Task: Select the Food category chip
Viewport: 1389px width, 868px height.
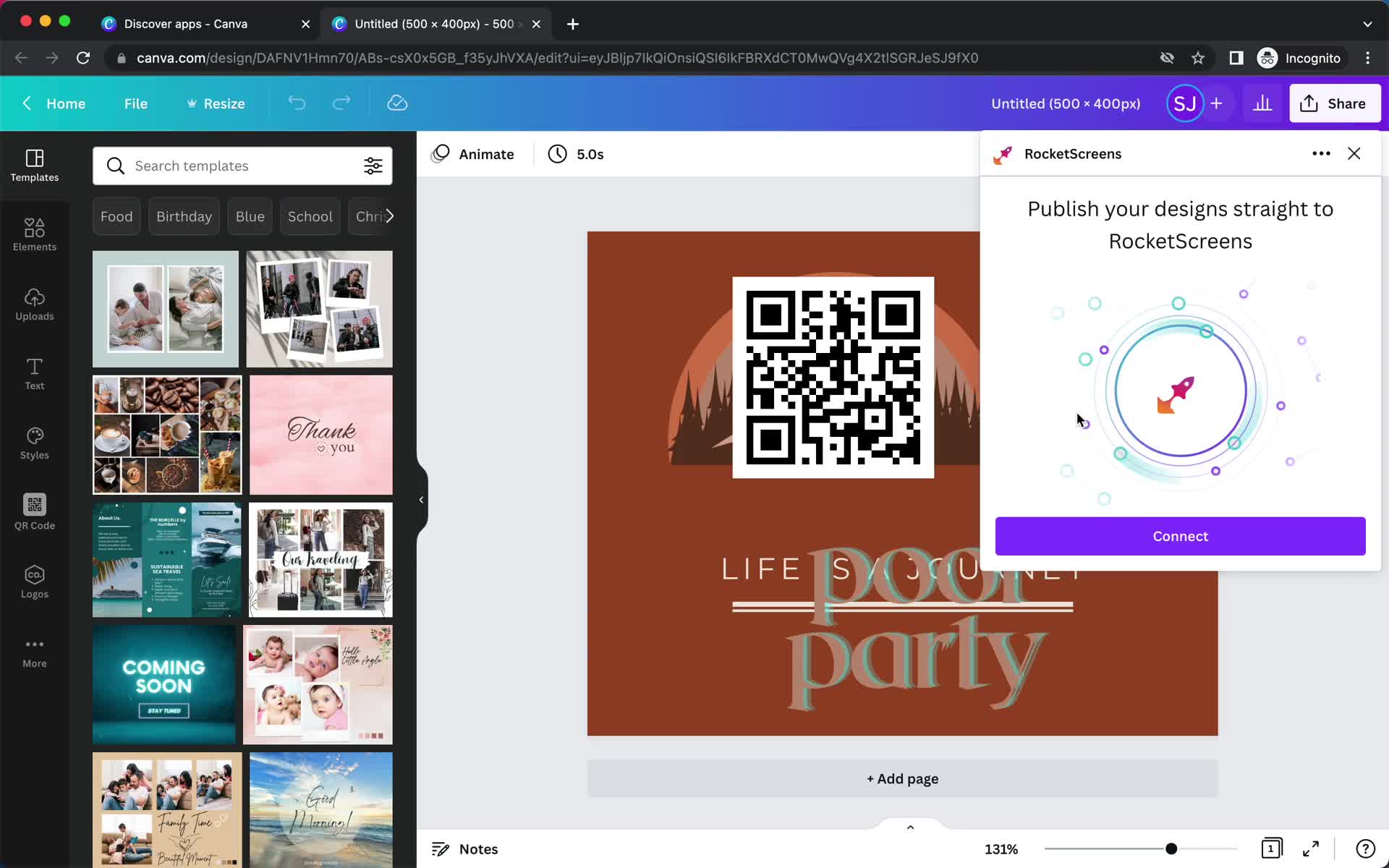Action: (116, 216)
